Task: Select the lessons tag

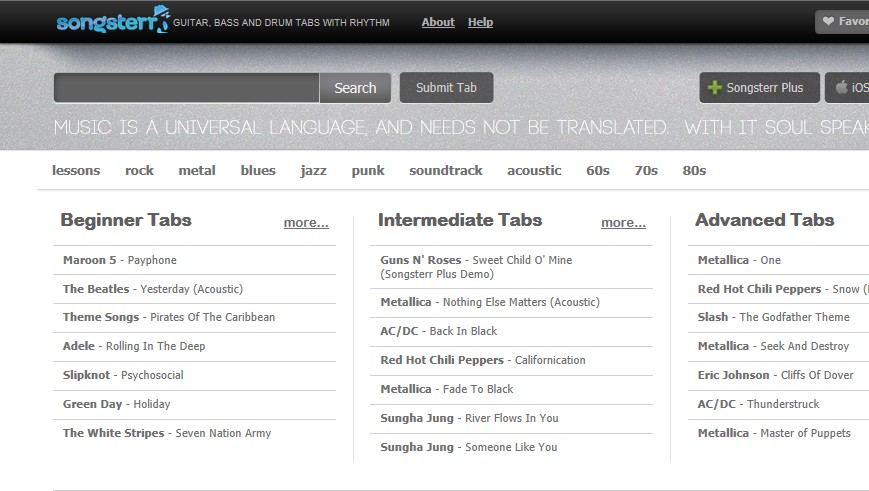Action: click(76, 170)
